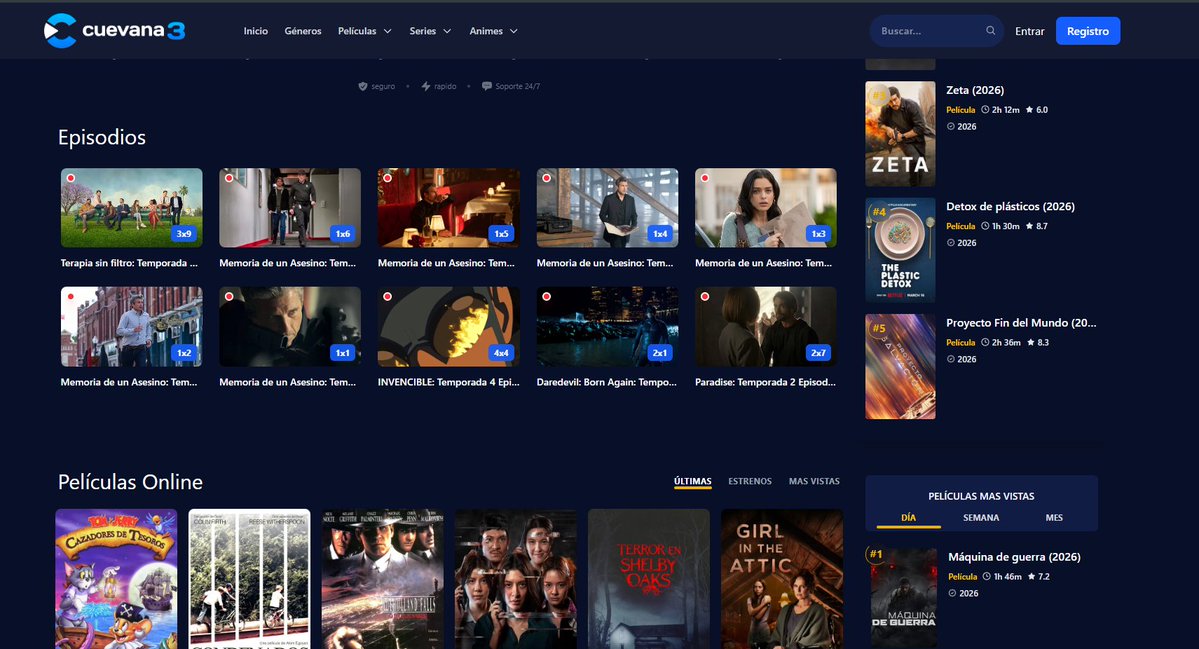Expand the Películas dropdown menu
This screenshot has height=649, width=1199.
tap(365, 31)
